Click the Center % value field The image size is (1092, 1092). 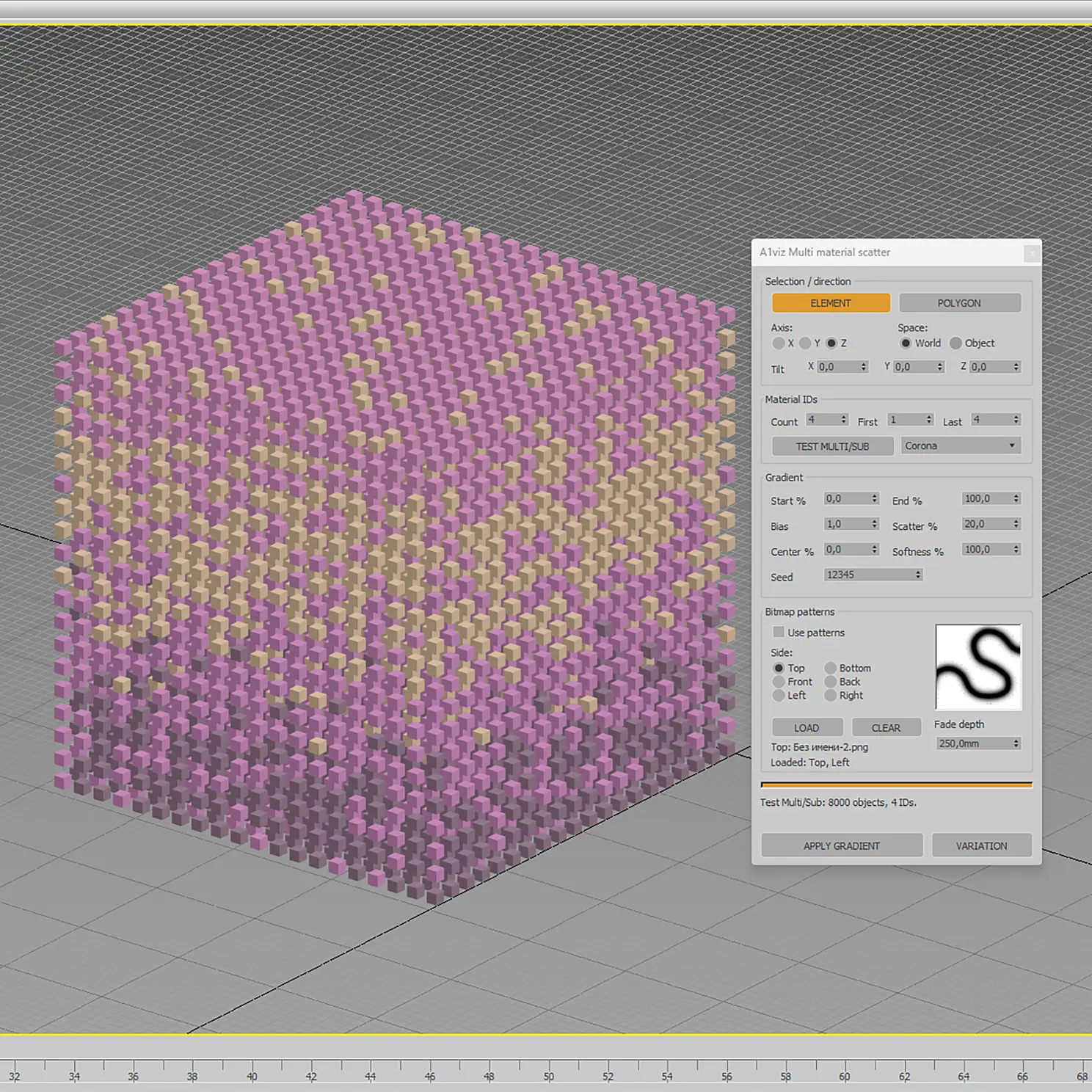coord(847,550)
